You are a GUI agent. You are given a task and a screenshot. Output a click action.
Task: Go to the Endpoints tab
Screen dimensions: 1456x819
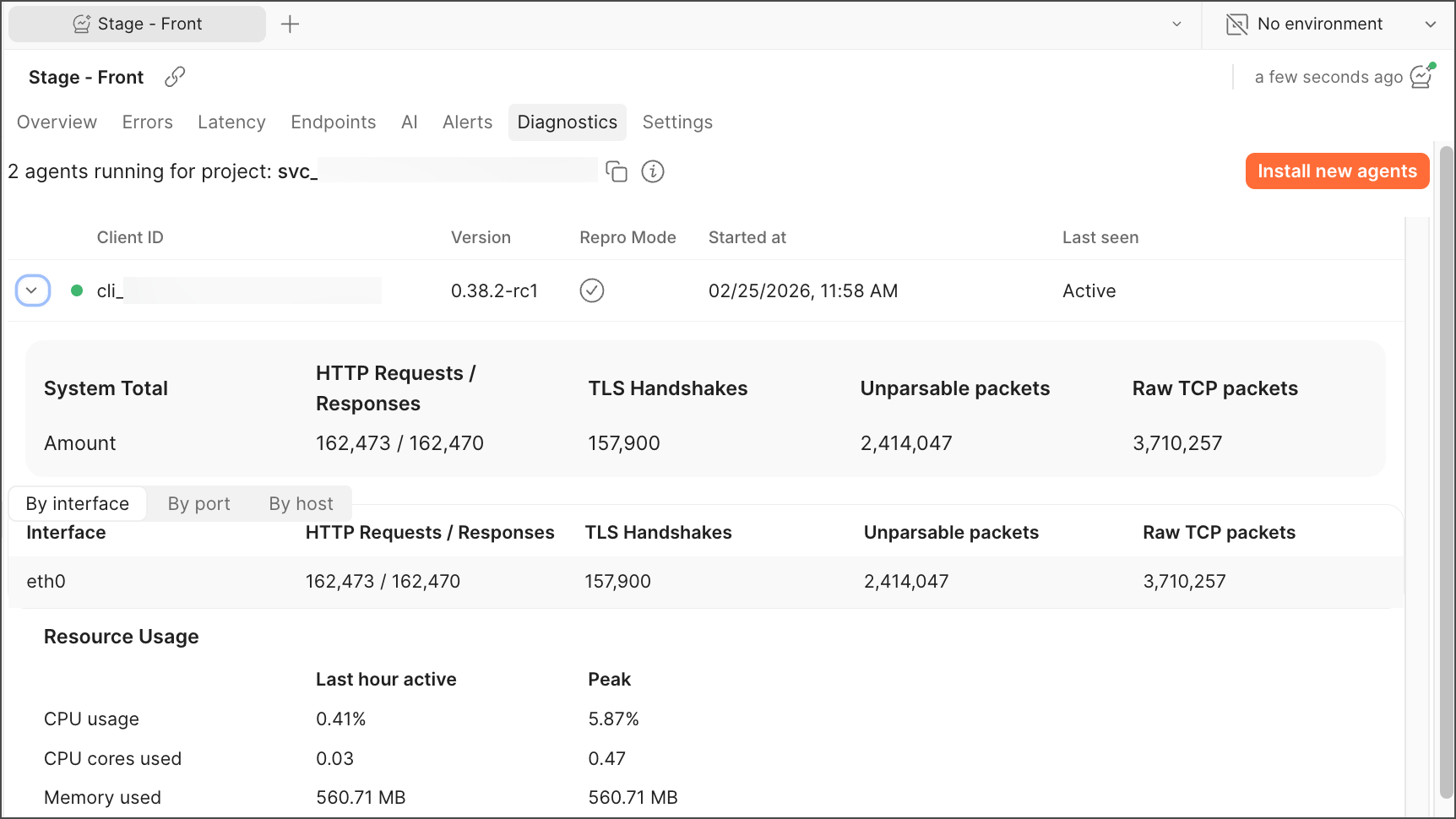333,122
